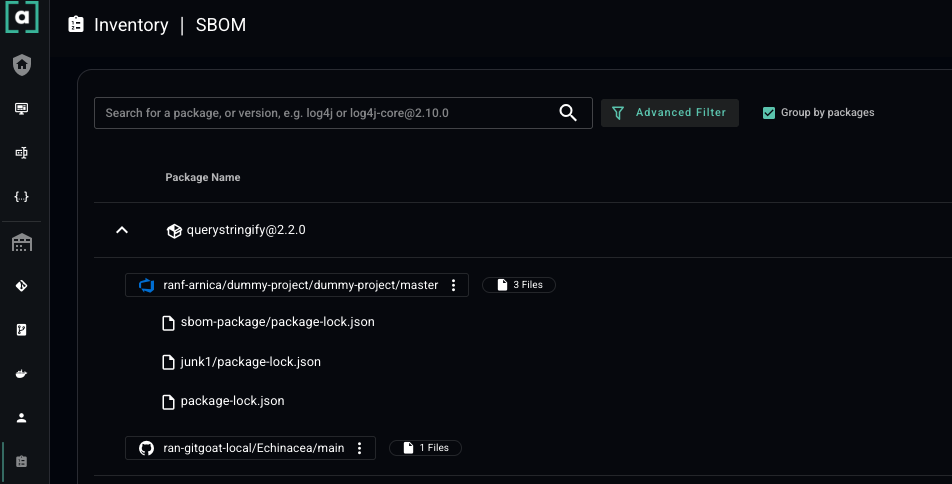Click file icon beside junk1/package-lock.json
Screen dimensions: 952x484
[168, 362]
